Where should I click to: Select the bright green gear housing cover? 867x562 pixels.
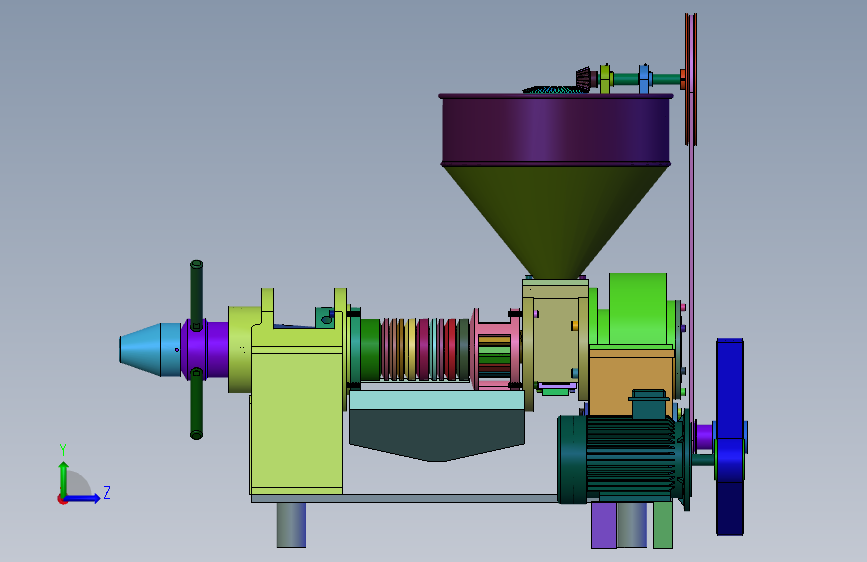pos(638,309)
